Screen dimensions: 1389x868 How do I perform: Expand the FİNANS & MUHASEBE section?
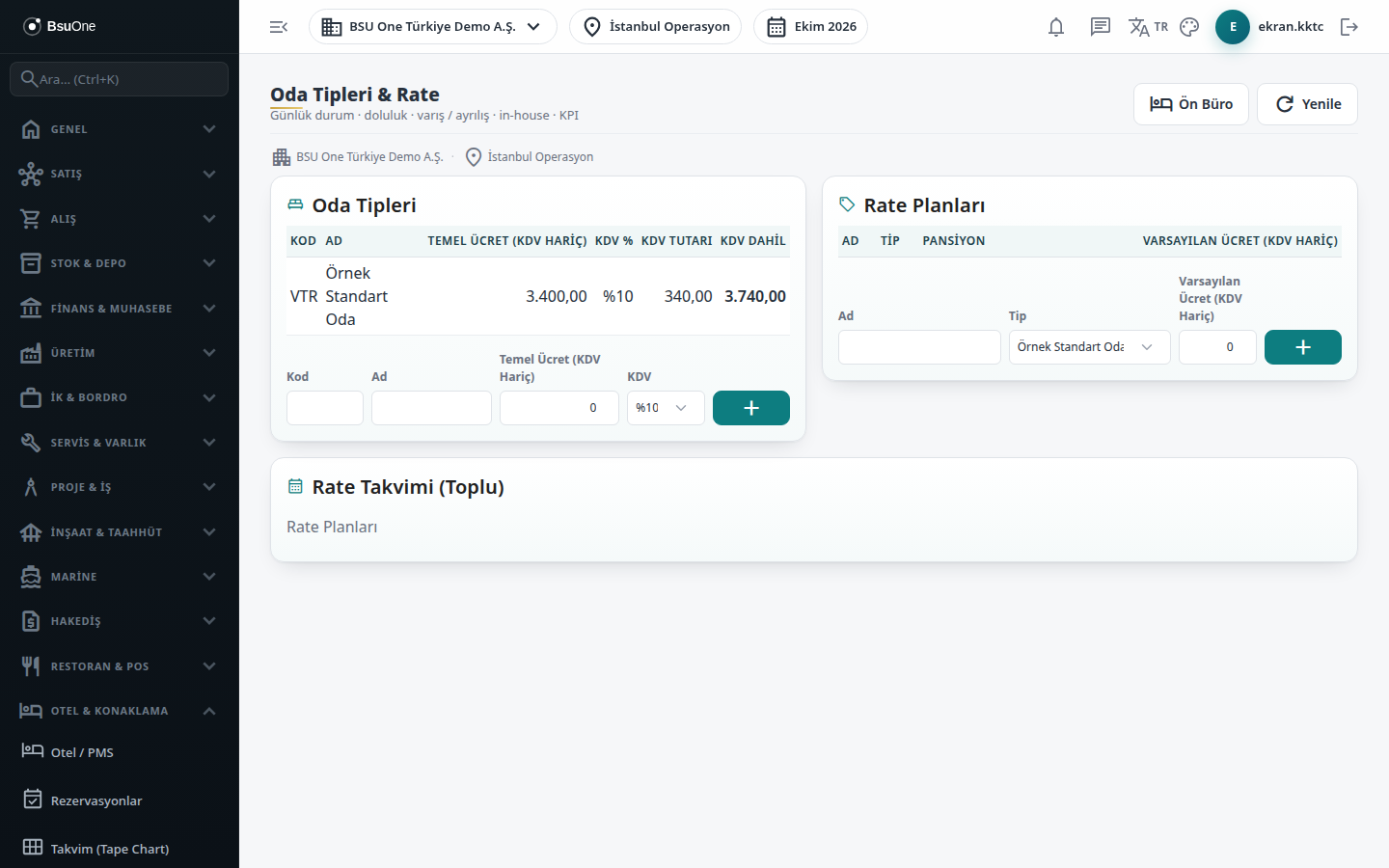point(120,309)
